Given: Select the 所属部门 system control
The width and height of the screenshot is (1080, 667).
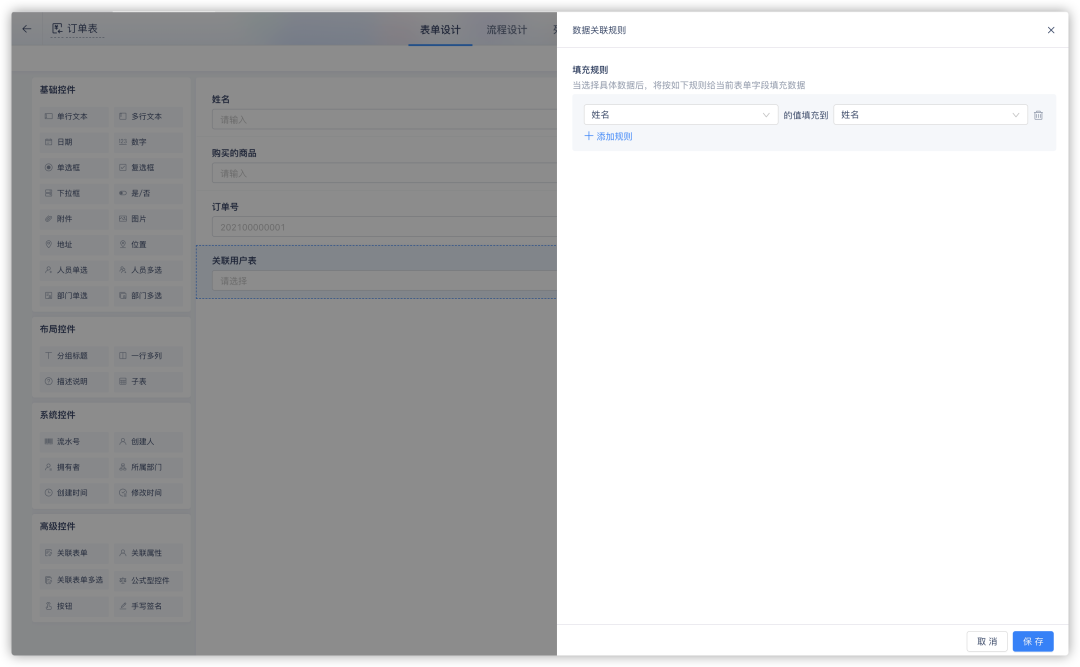Looking at the screenshot, I should pos(148,467).
